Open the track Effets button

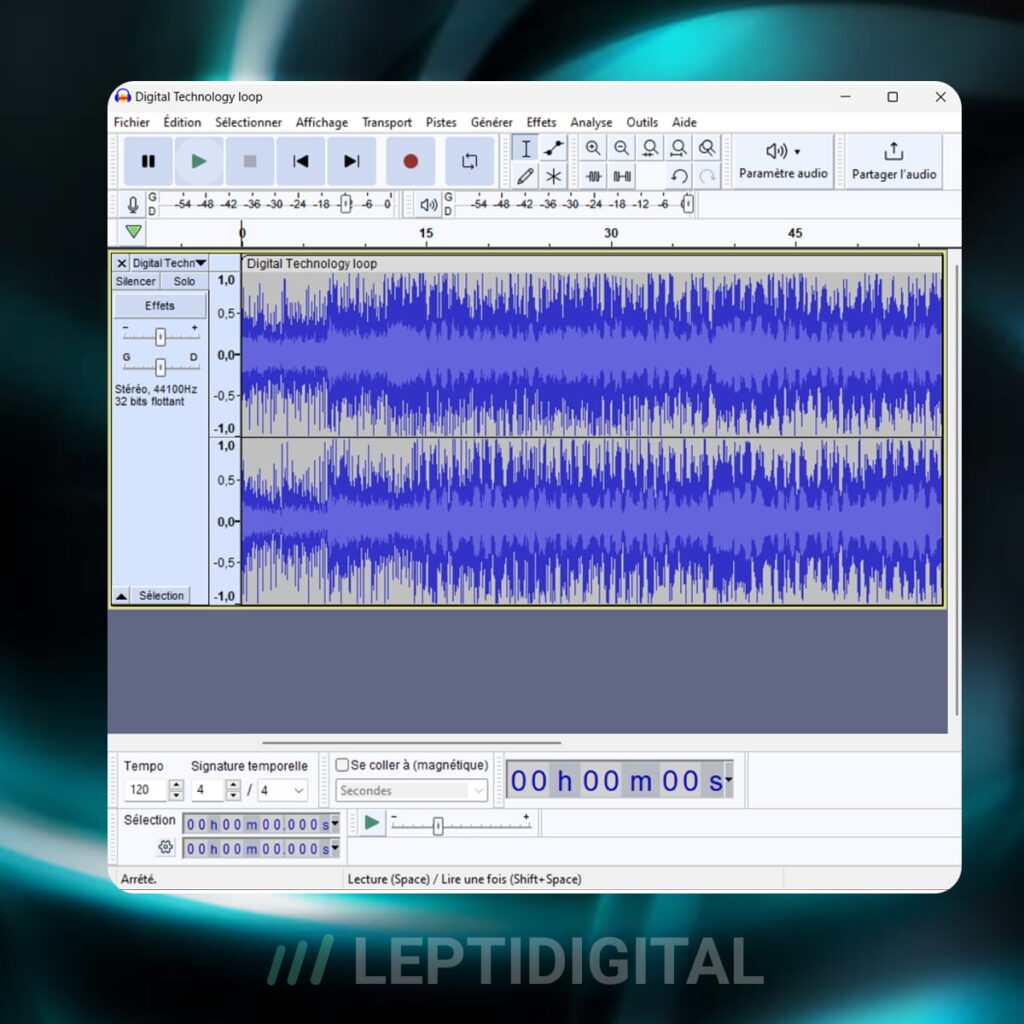pyautogui.click(x=160, y=306)
